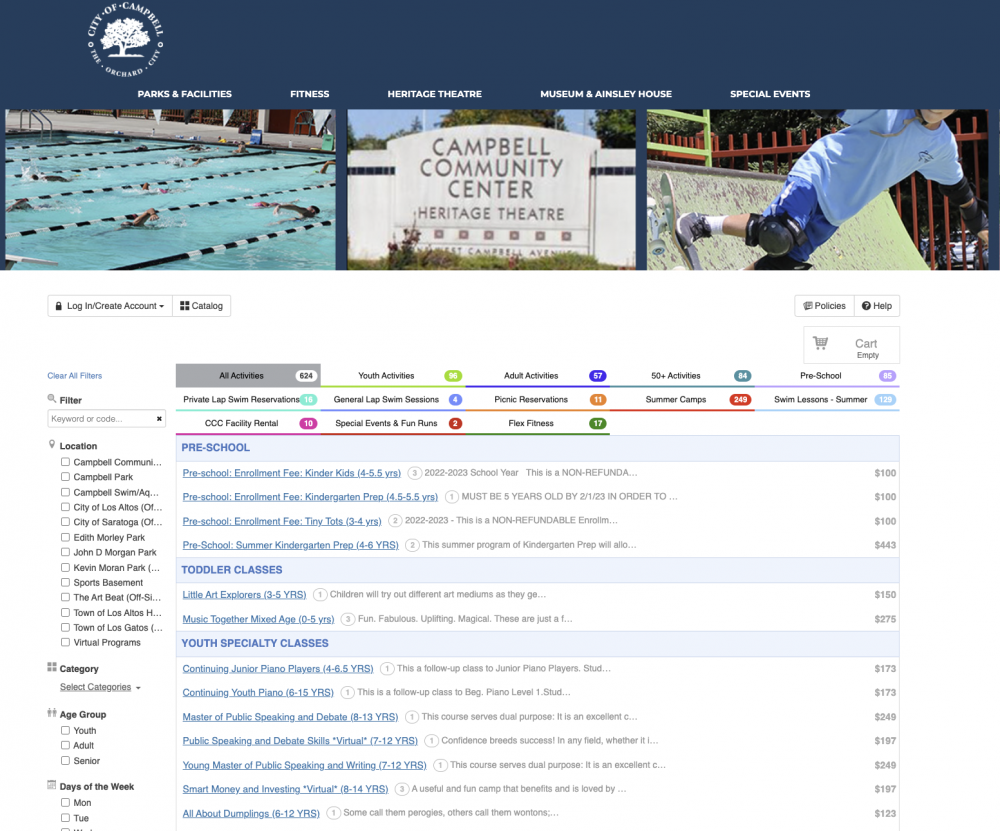Click the count badge beside Summer Kindergarten Prep
The image size is (1000, 831).
pos(413,545)
